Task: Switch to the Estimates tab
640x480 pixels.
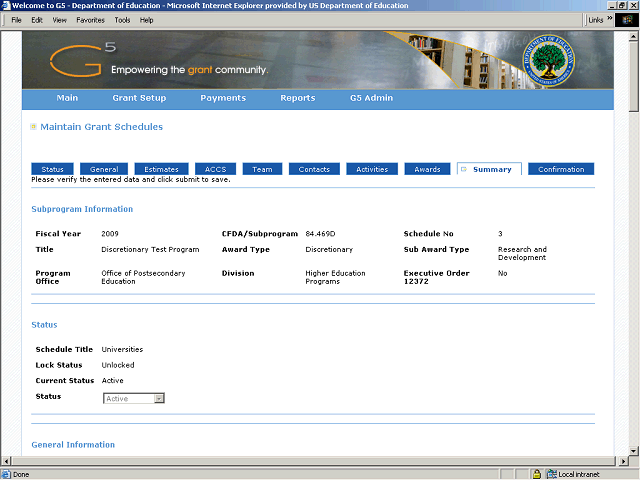Action: (162, 169)
